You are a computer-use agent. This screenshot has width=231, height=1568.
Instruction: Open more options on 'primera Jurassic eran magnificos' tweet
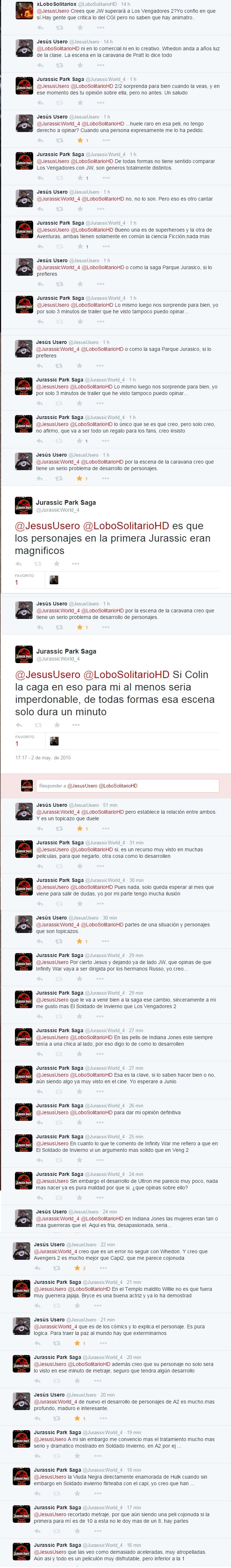pyautogui.click(x=76, y=564)
